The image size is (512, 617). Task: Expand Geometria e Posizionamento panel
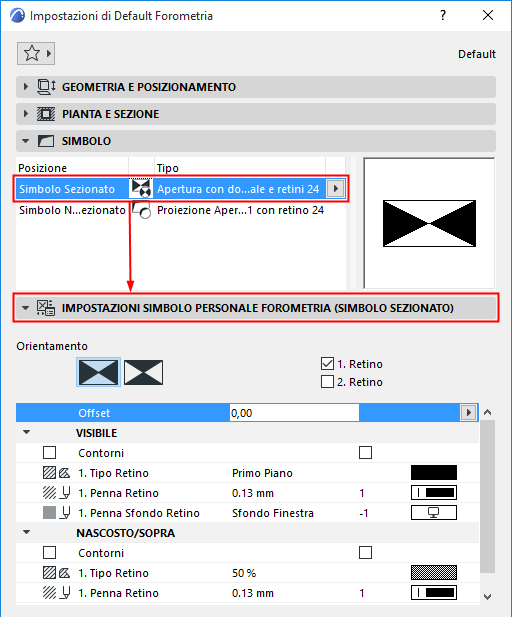(x=26, y=87)
